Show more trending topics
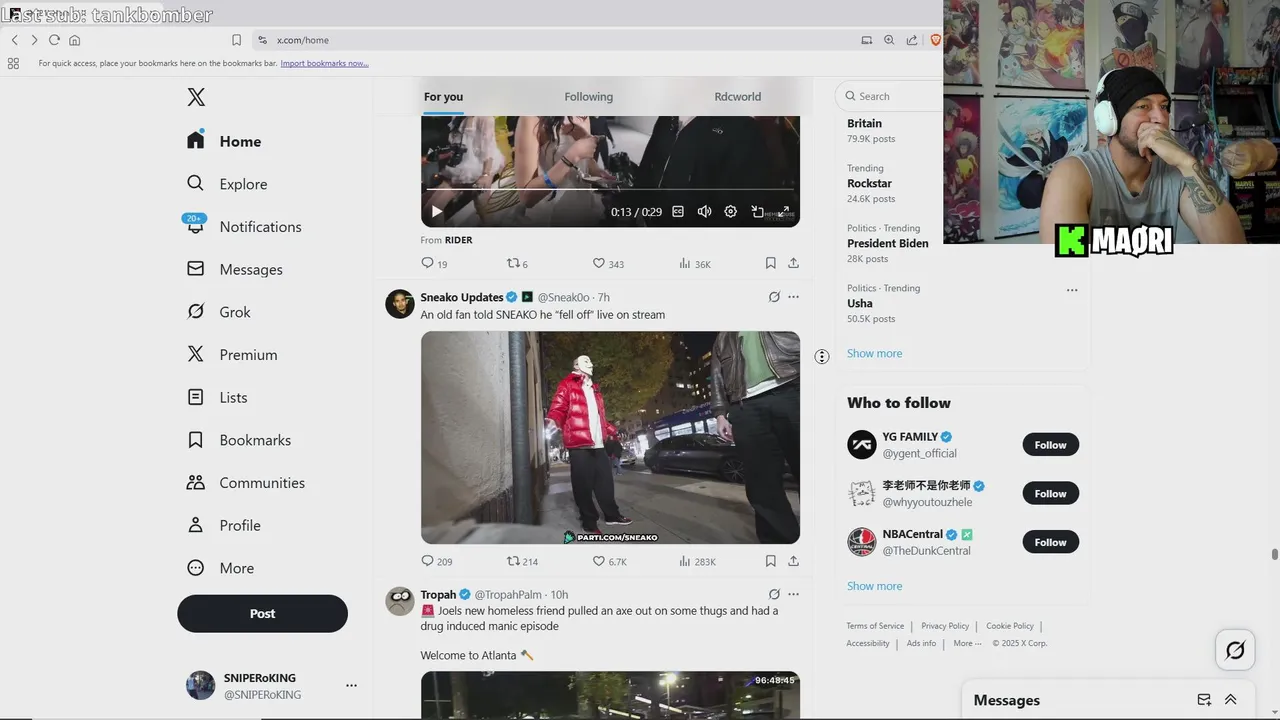This screenshot has width=1280, height=720. (x=874, y=353)
